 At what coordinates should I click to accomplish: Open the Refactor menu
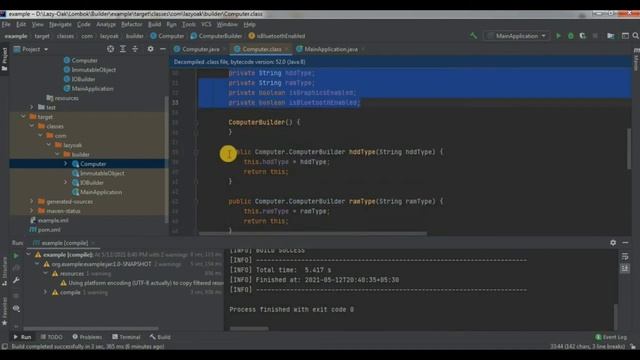pos(132,24)
